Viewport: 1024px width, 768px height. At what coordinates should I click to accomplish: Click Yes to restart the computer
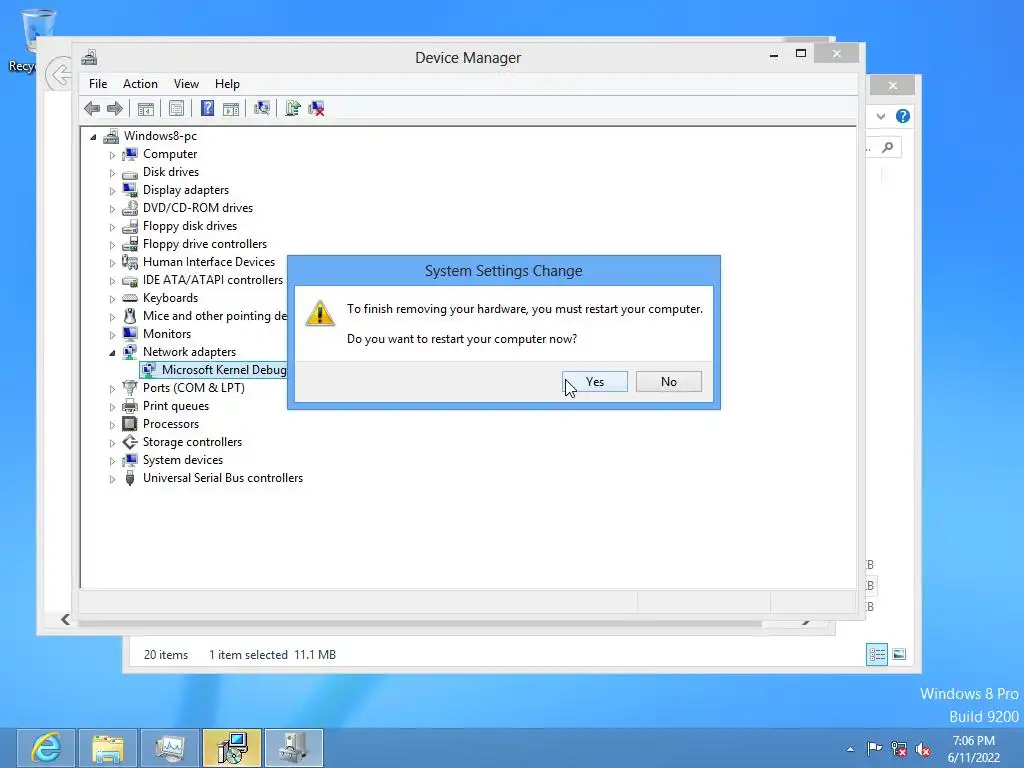(595, 381)
